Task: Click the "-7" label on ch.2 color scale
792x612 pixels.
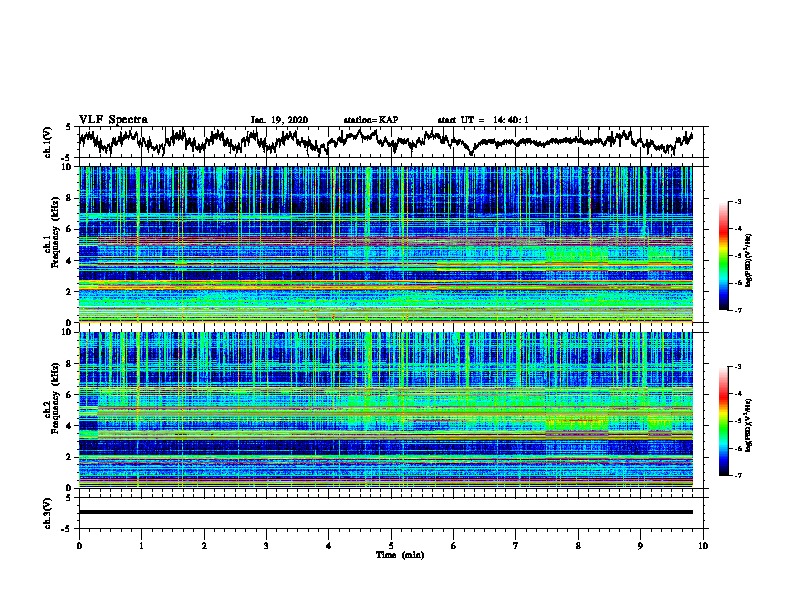Action: 738,476
